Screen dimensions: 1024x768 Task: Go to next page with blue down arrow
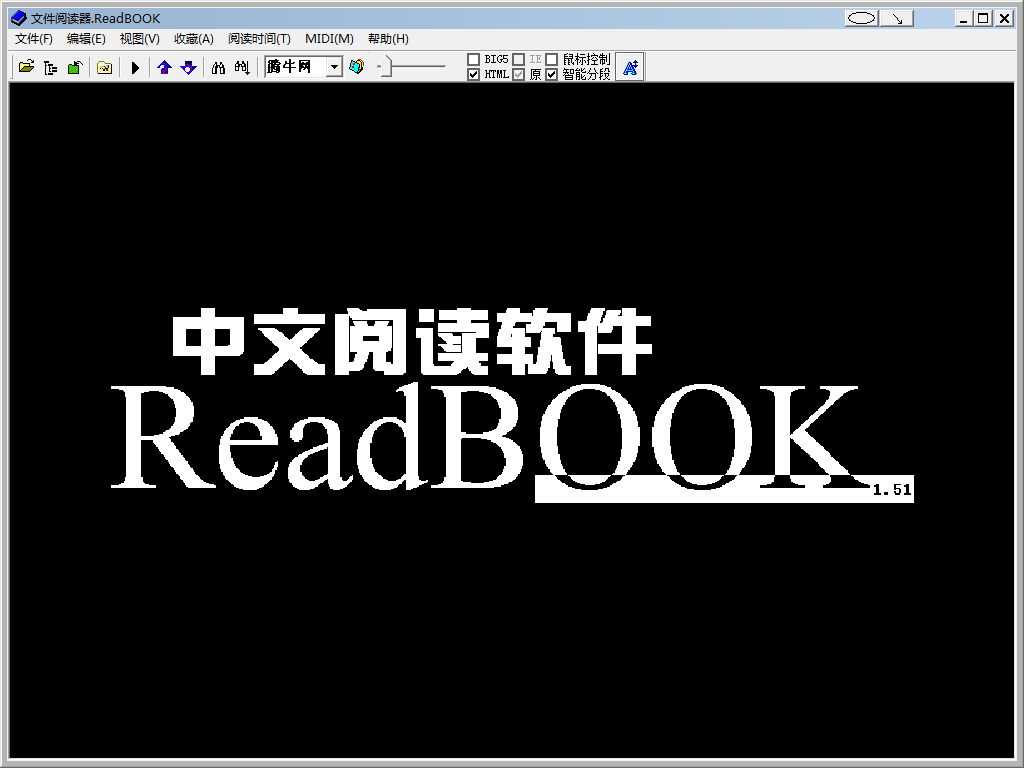pos(189,67)
